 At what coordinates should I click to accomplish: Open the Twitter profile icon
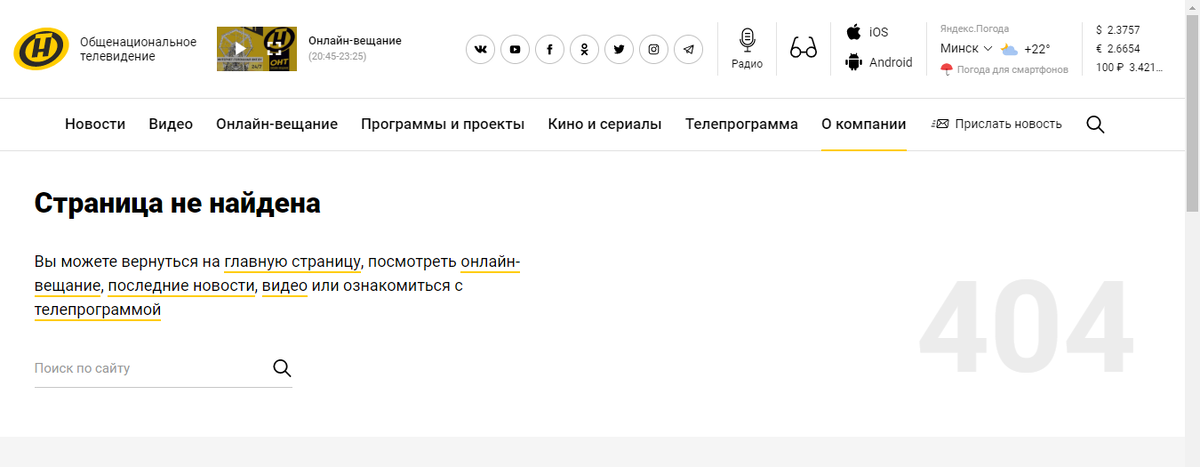619,49
